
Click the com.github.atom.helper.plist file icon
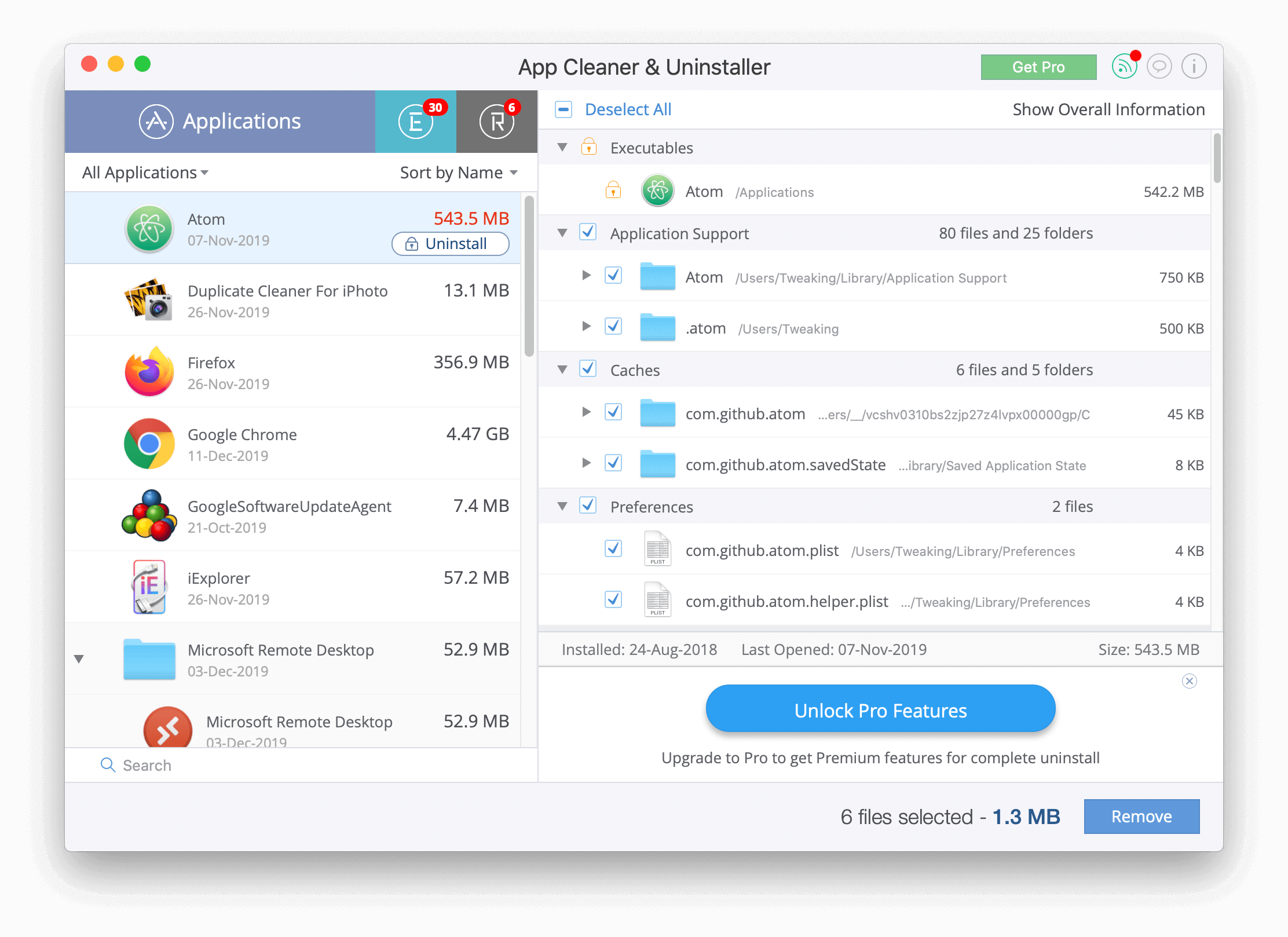[x=658, y=599]
